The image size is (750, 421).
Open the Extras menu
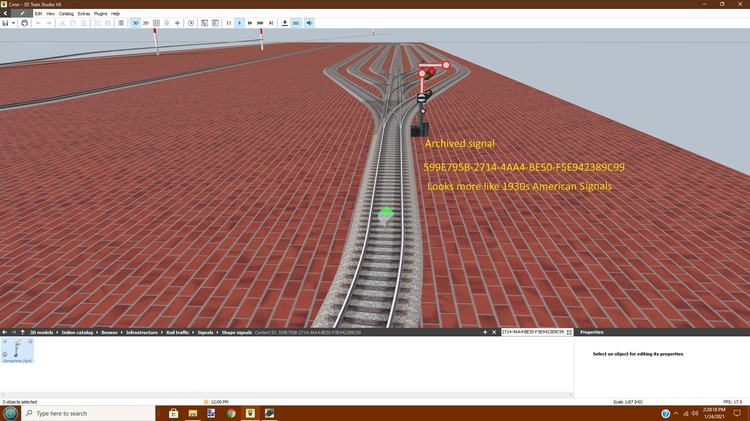point(84,13)
